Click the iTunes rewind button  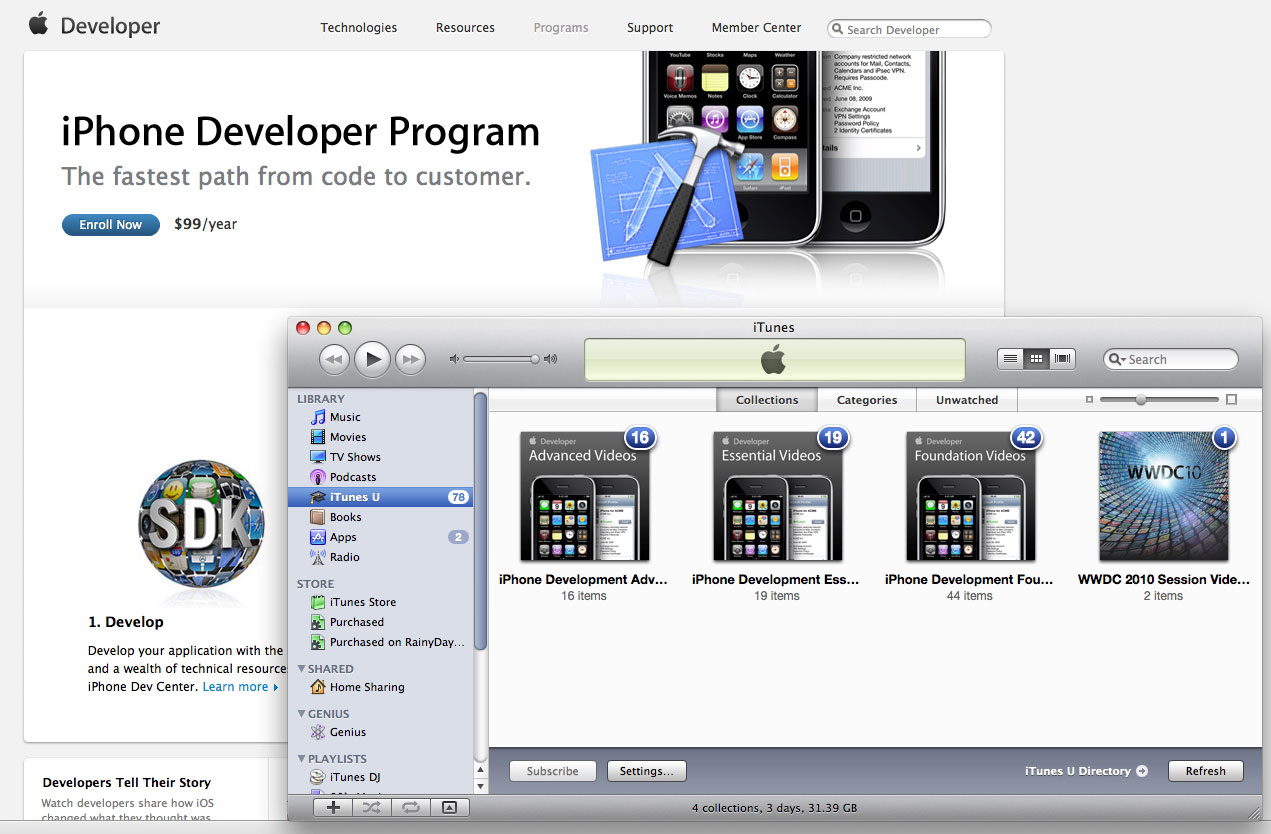334,359
